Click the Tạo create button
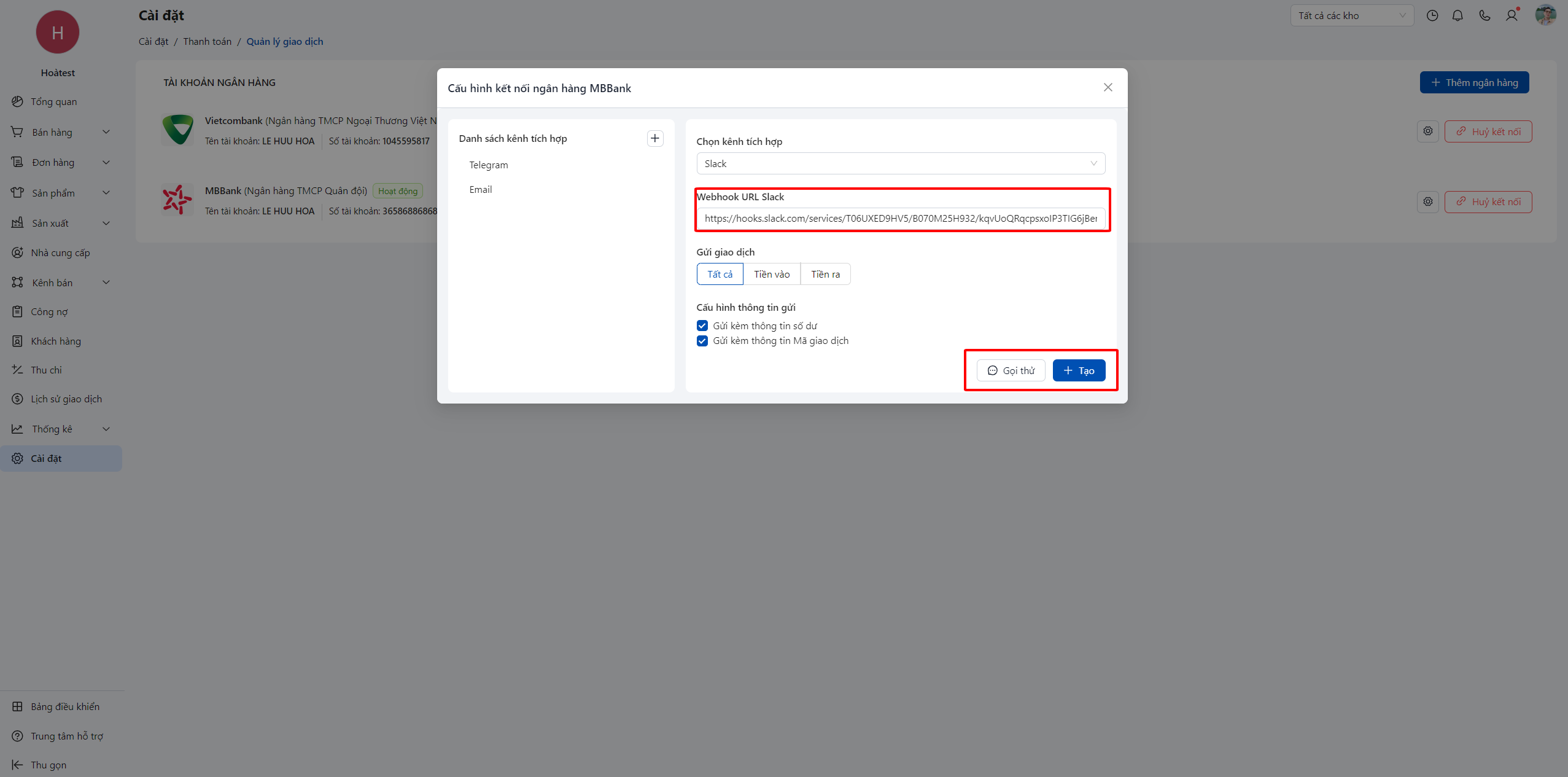Viewport: 1568px width, 777px height. coord(1078,370)
